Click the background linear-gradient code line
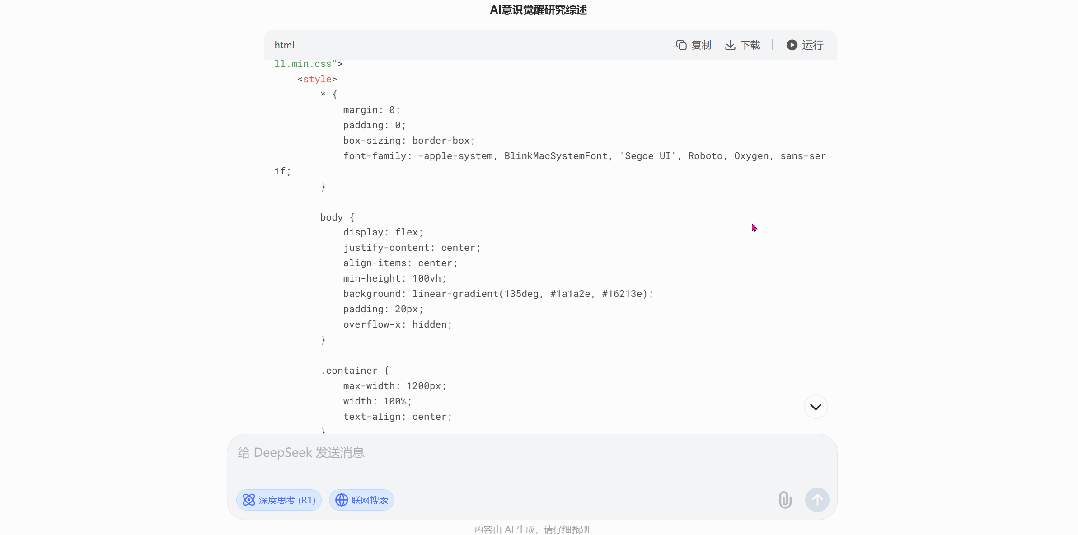This screenshot has height=535, width=1078. point(497,294)
